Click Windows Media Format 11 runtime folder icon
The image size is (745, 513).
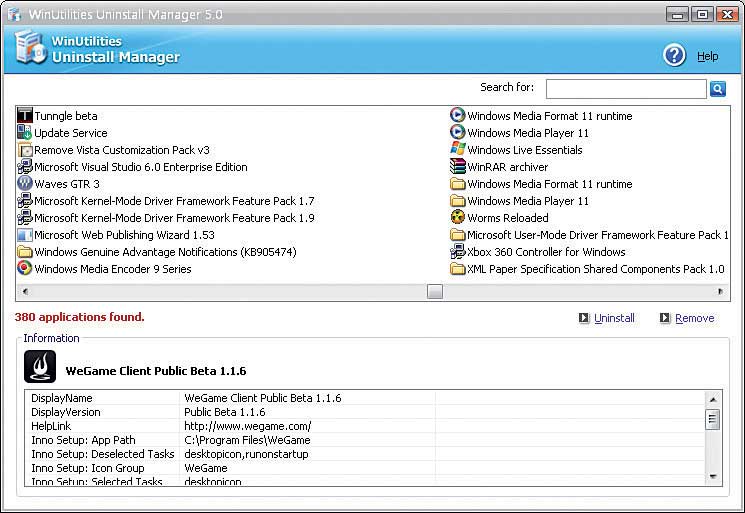click(458, 184)
